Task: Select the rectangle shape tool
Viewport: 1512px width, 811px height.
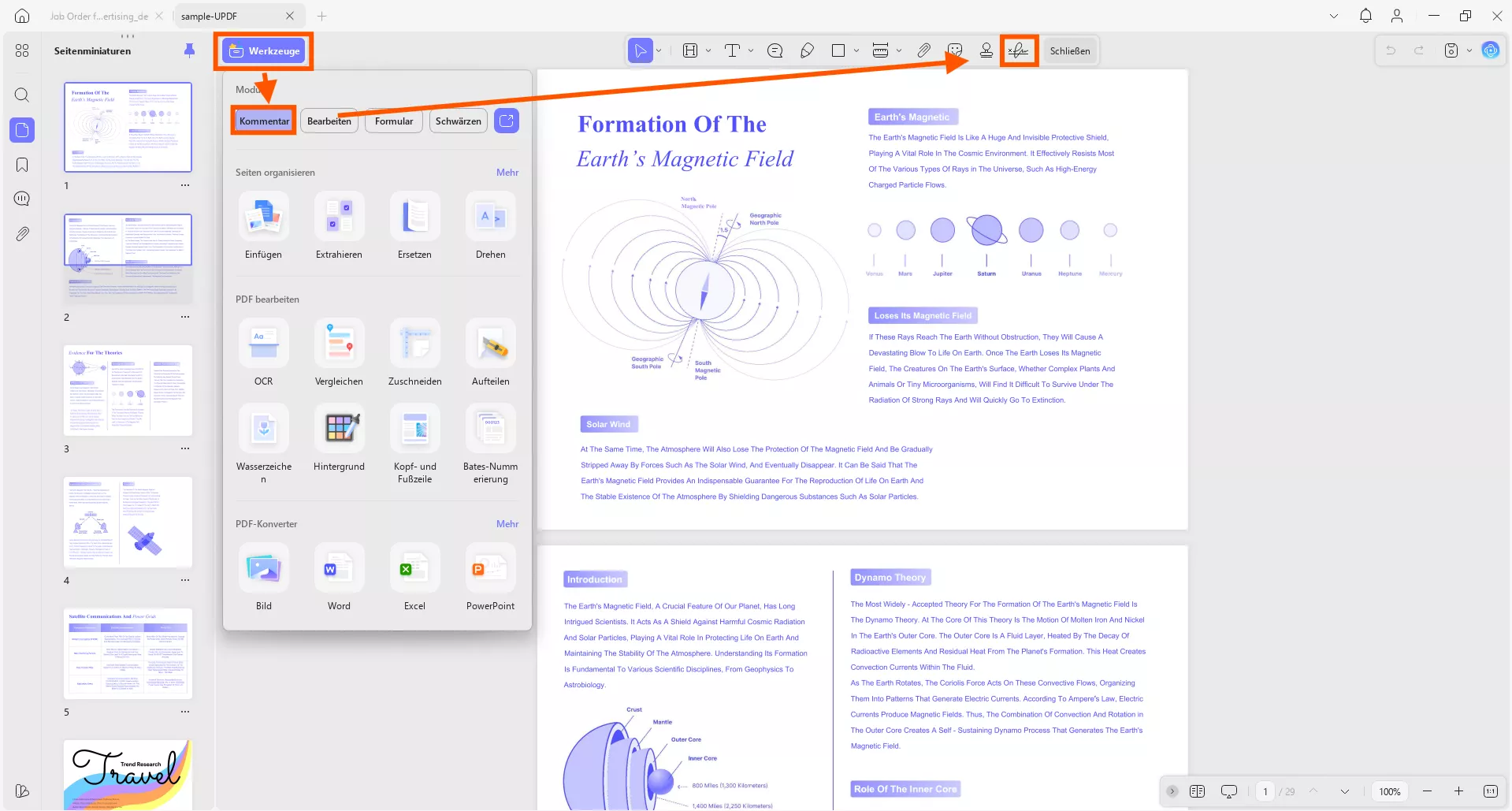Action: 838,51
